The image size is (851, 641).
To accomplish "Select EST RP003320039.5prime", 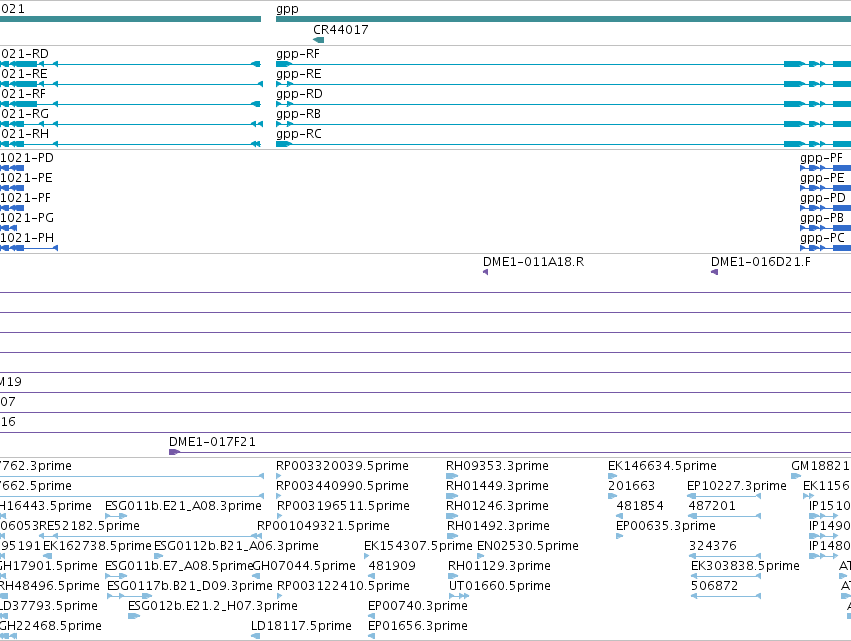I will click(342, 466).
